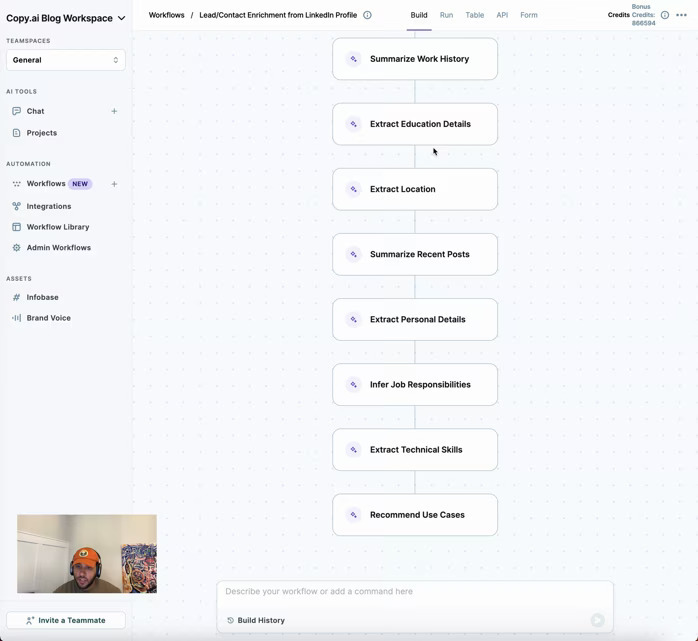Select the Infer Job Responsibilities node

[415, 385]
